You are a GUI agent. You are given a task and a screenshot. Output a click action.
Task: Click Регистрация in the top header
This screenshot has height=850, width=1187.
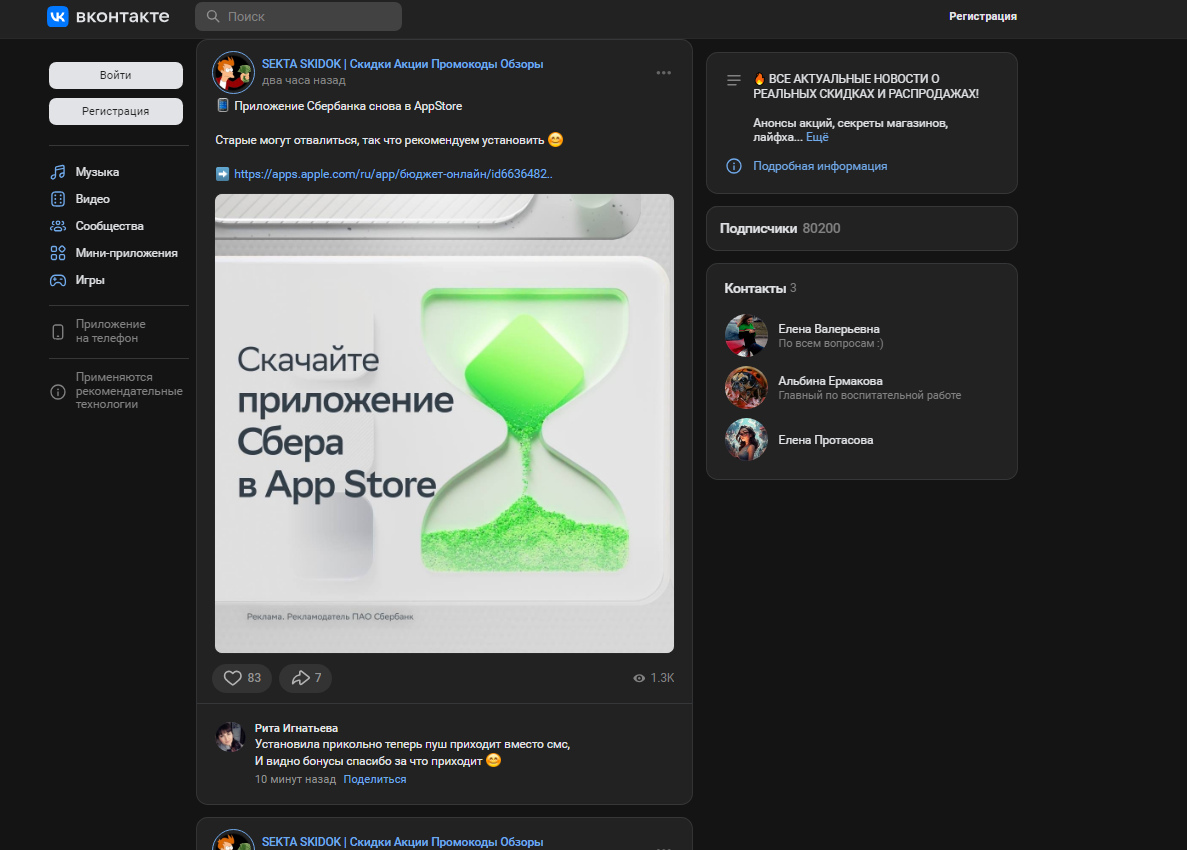point(983,16)
